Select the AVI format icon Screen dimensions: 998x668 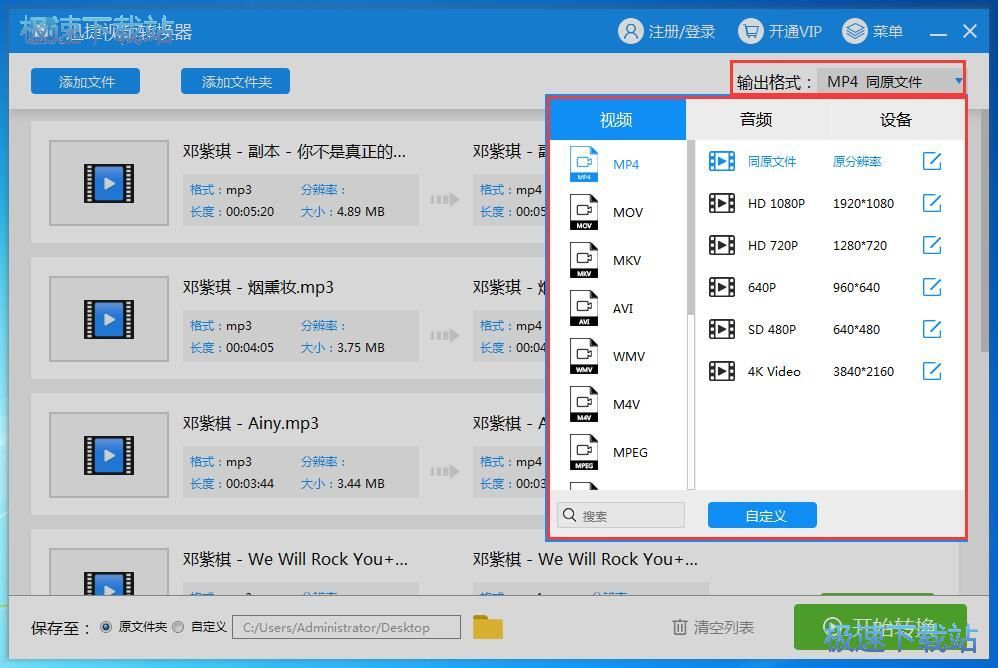tap(585, 308)
